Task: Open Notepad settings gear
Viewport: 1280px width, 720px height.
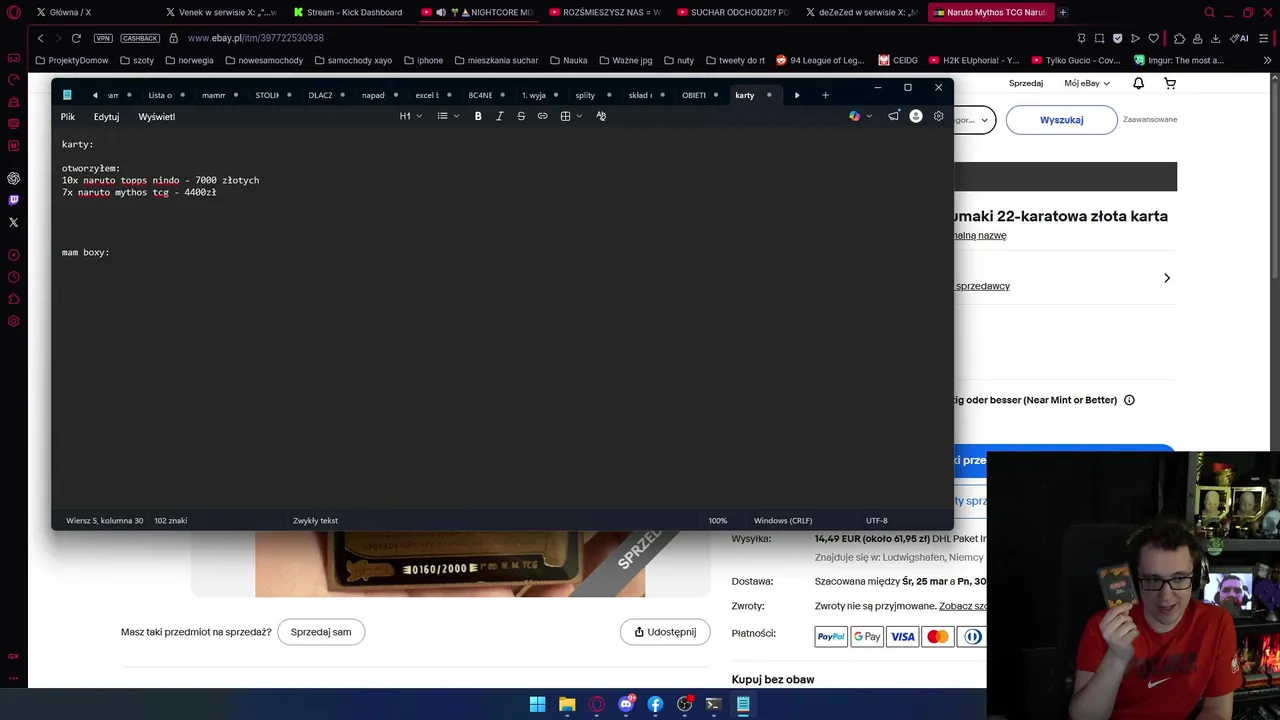Action: (x=938, y=116)
